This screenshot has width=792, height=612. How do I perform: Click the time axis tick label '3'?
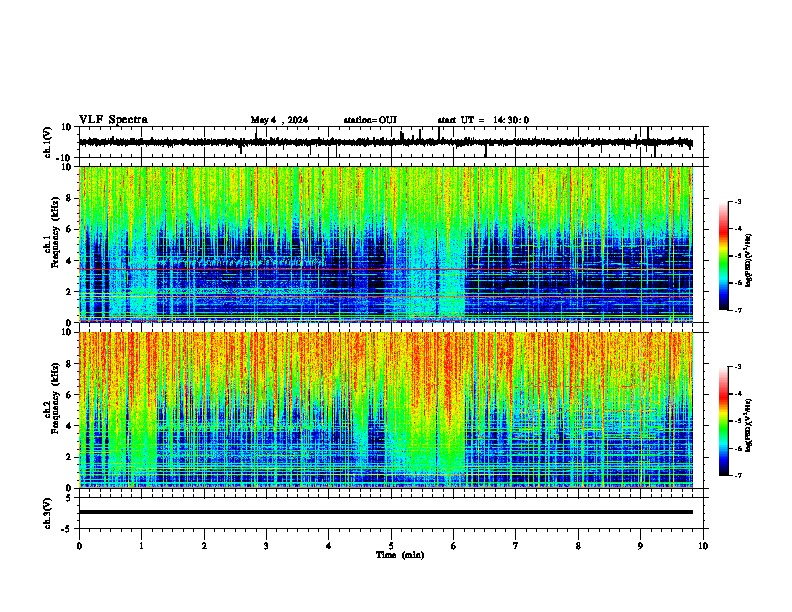click(x=266, y=546)
